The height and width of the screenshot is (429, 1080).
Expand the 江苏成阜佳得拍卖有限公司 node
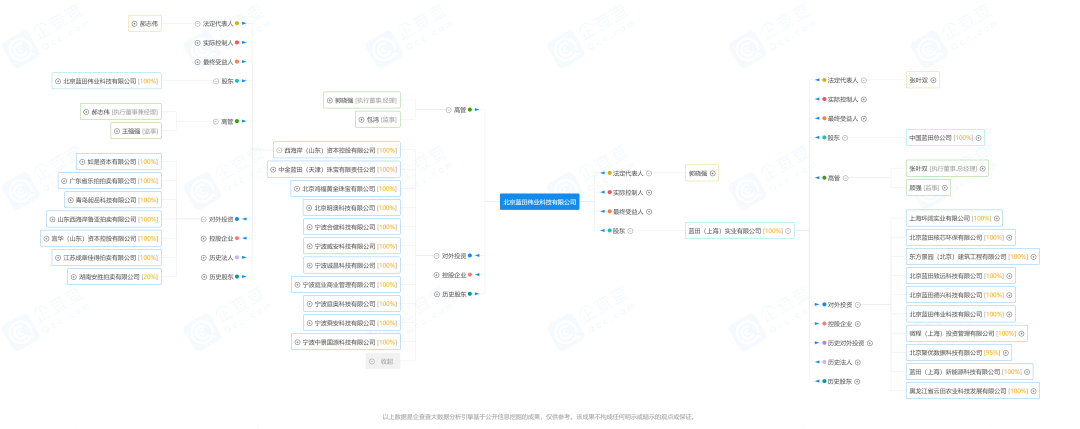[58, 258]
